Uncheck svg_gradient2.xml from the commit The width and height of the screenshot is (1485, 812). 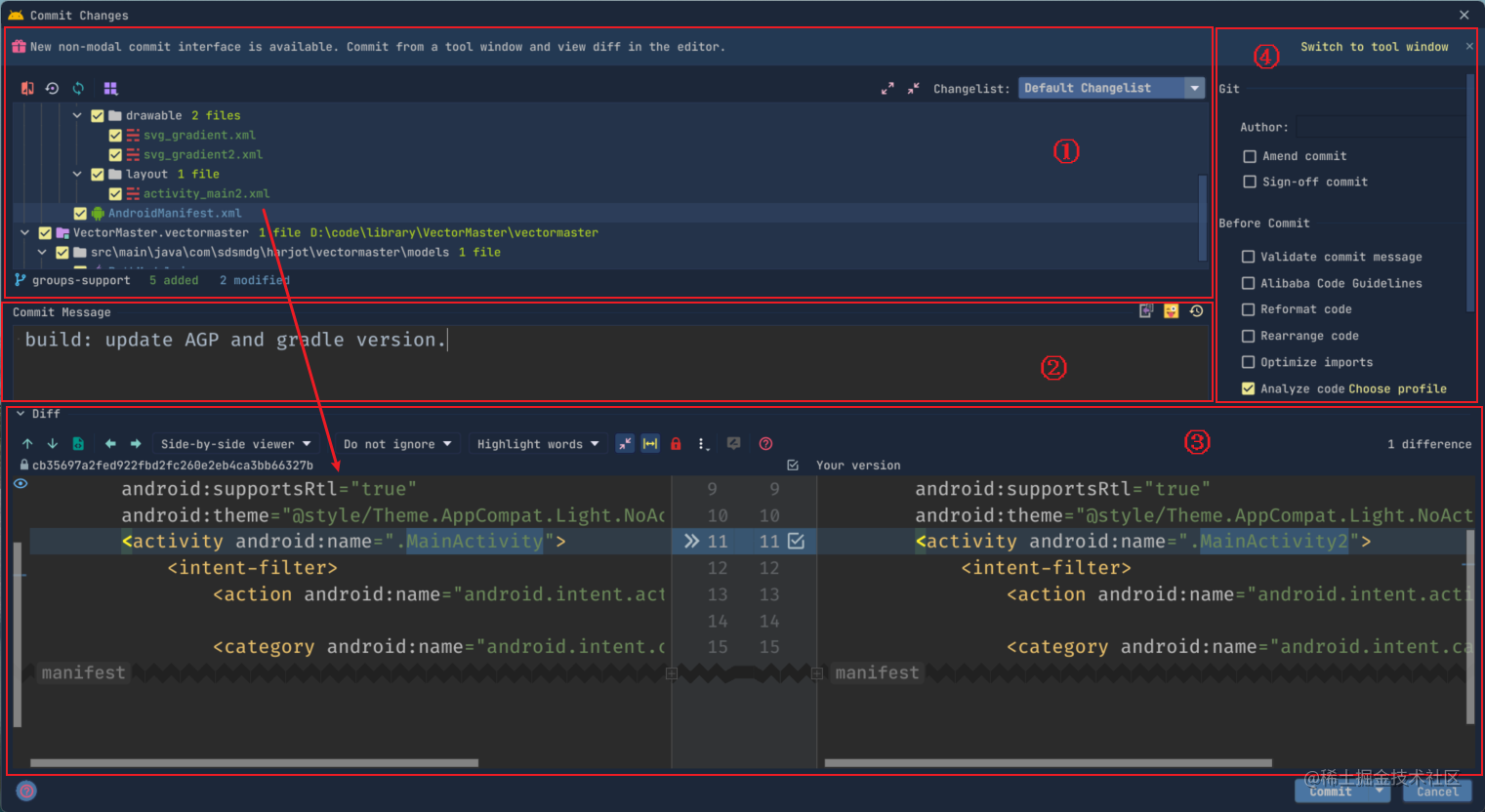pyautogui.click(x=115, y=154)
